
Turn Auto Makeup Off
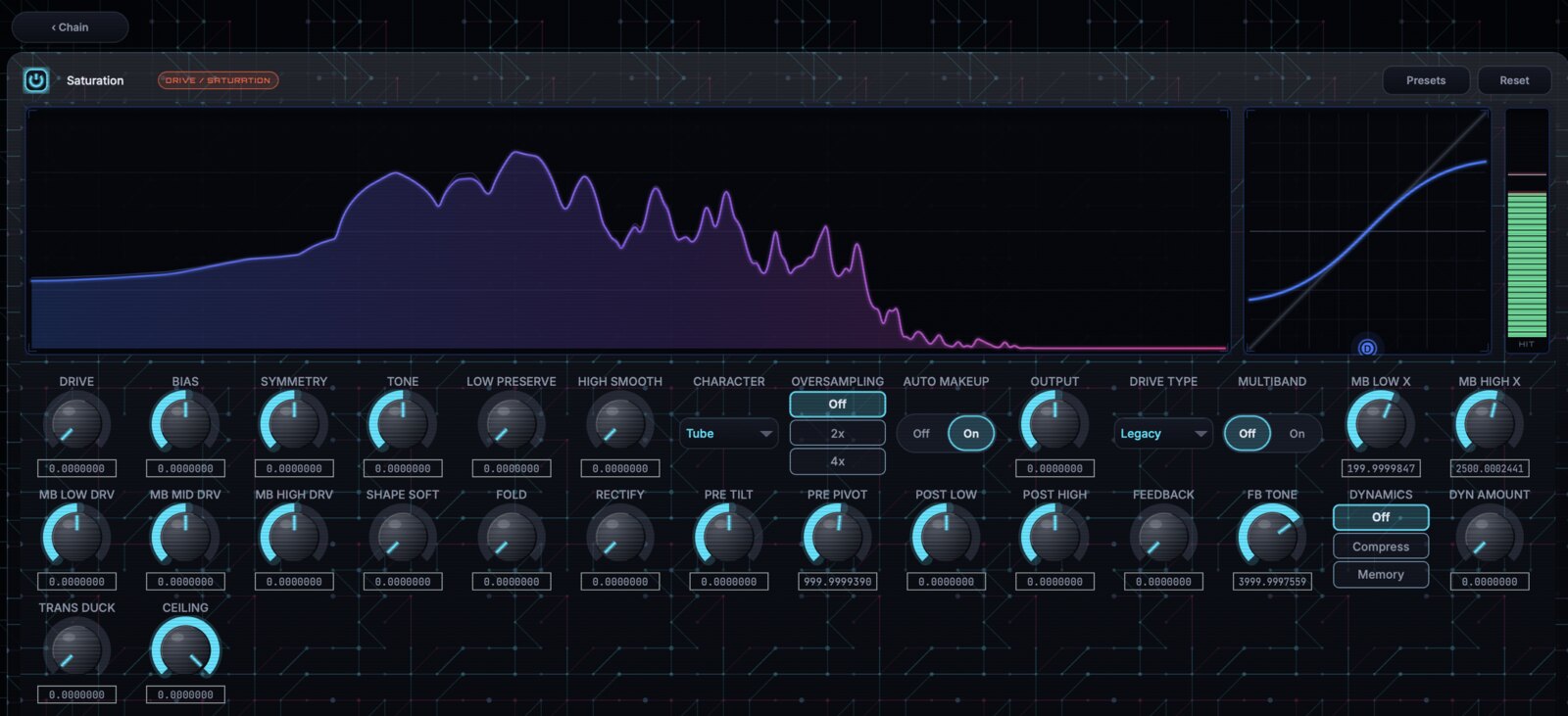click(x=921, y=433)
